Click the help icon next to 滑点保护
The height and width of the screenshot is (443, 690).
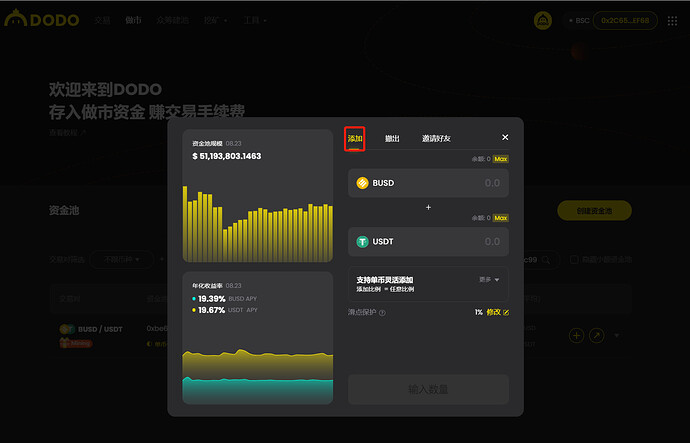click(382, 313)
